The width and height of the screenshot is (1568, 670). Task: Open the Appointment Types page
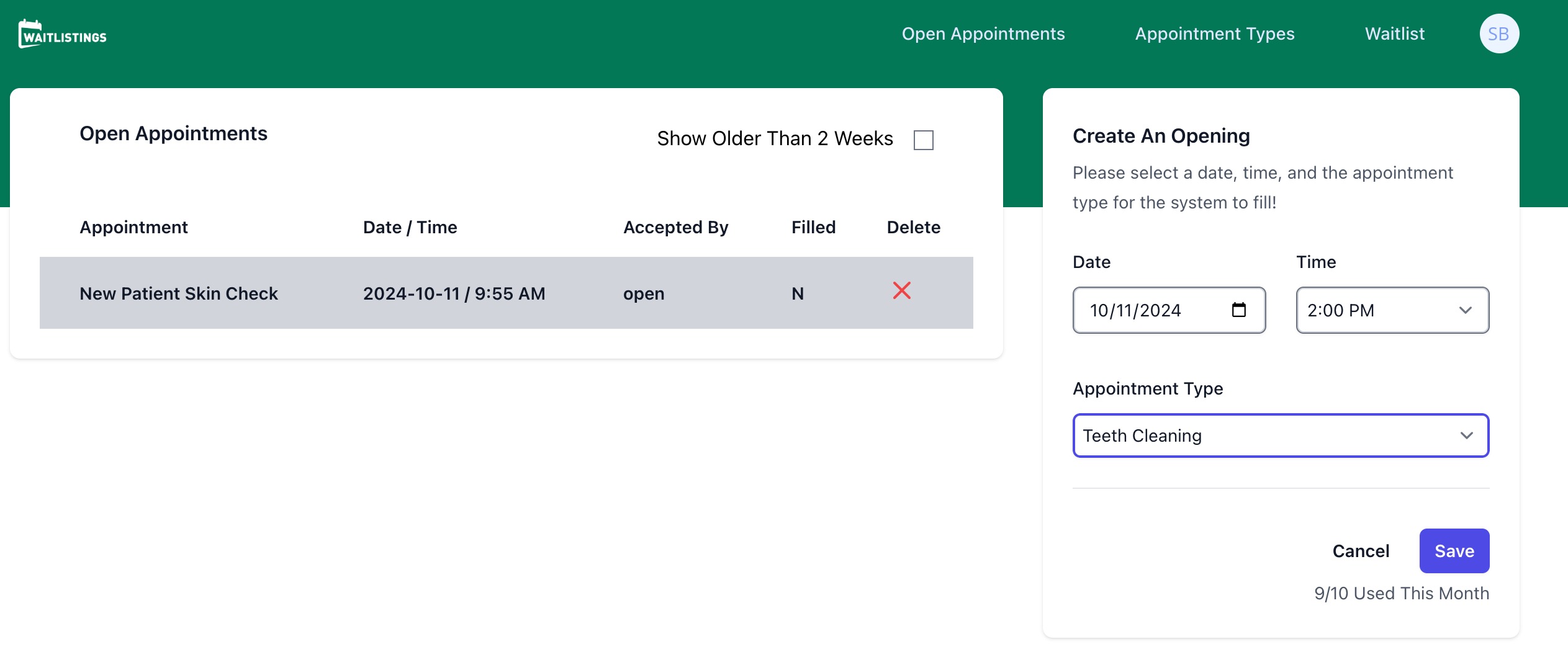click(x=1214, y=34)
